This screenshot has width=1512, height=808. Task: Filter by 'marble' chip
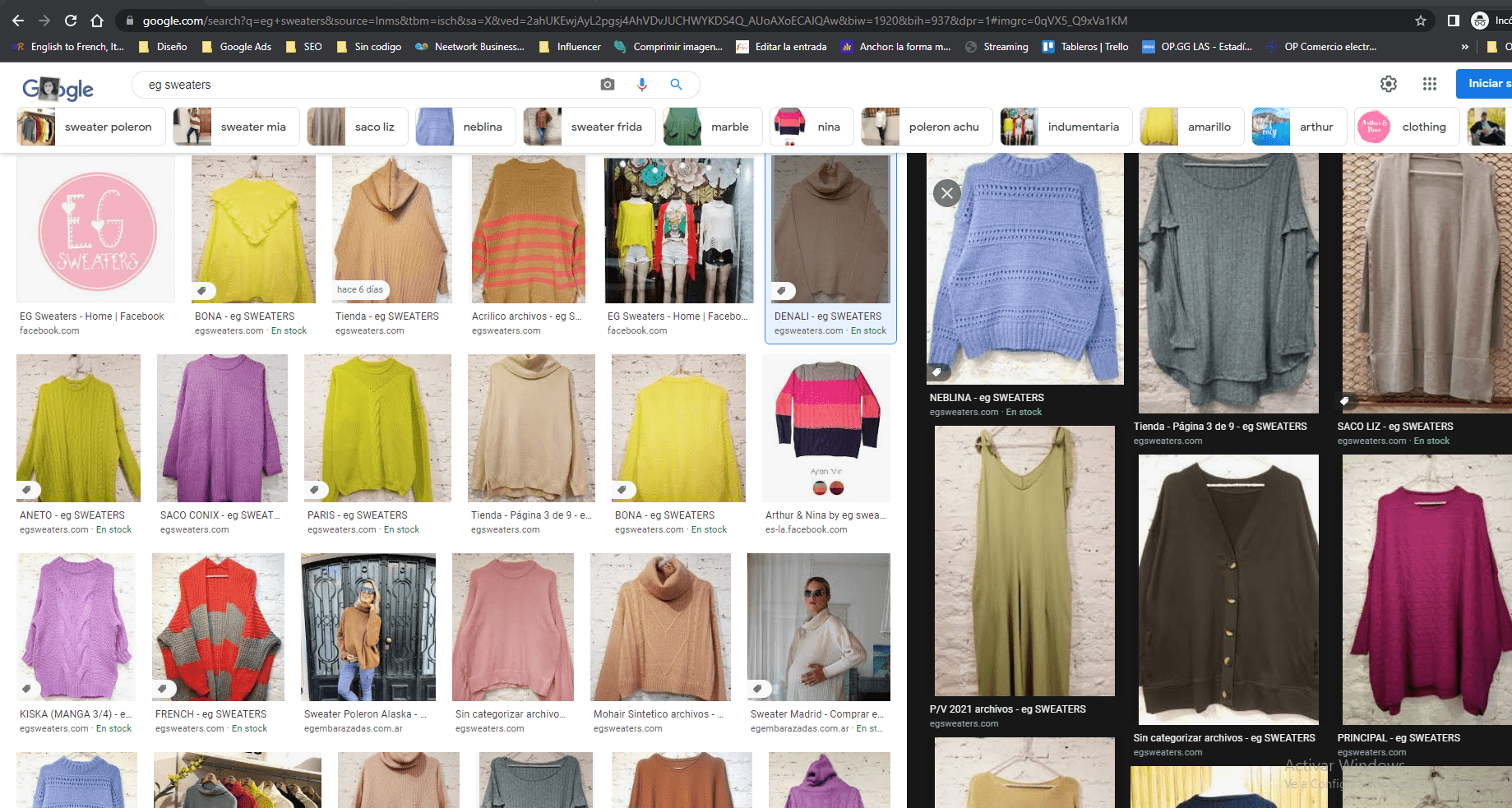pos(712,127)
